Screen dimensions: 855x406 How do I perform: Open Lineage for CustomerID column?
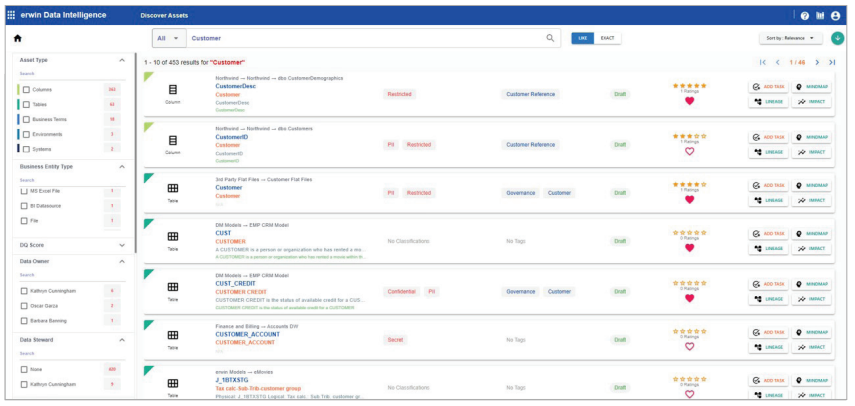click(x=768, y=152)
